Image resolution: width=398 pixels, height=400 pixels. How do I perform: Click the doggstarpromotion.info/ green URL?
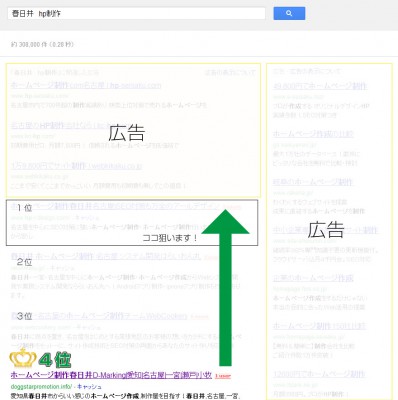pyautogui.click(x=41, y=387)
